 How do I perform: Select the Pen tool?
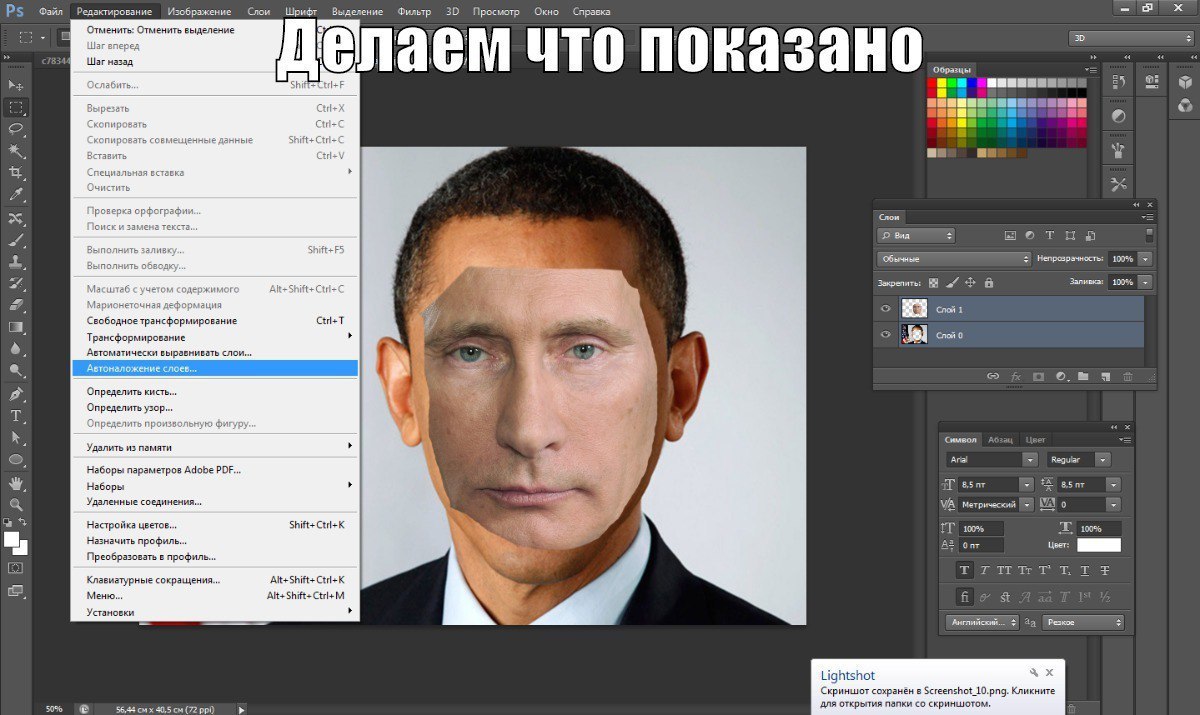16,393
